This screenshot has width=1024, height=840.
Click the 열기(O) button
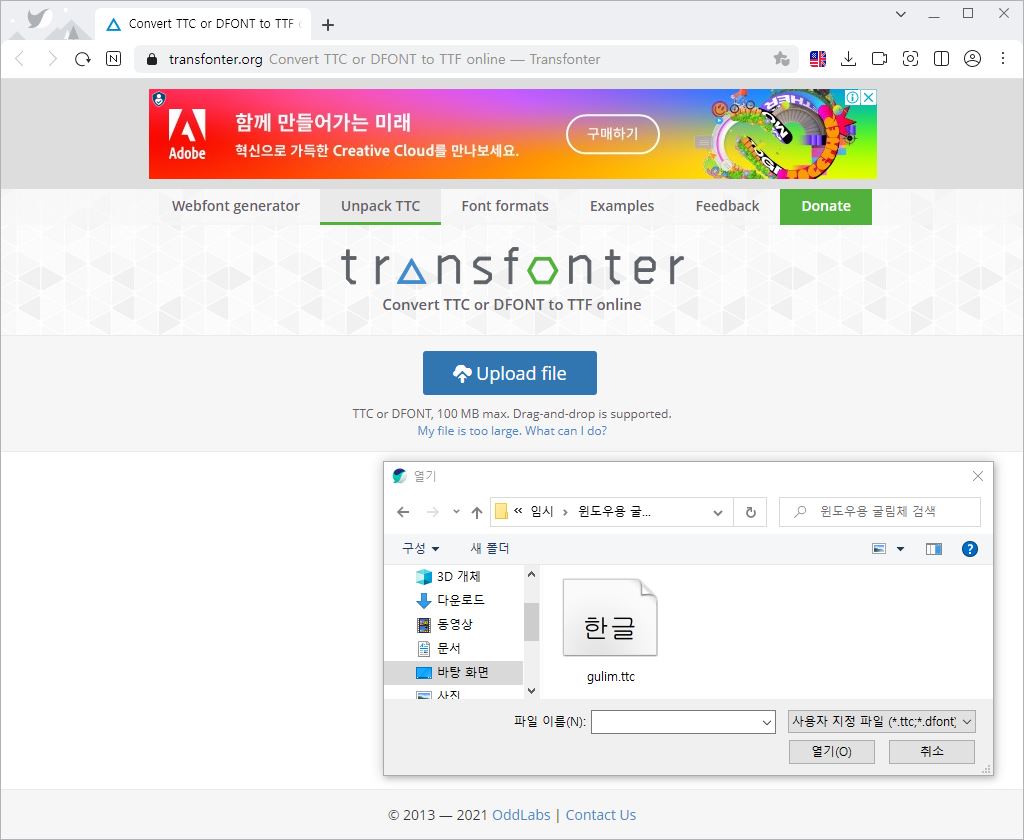831,752
